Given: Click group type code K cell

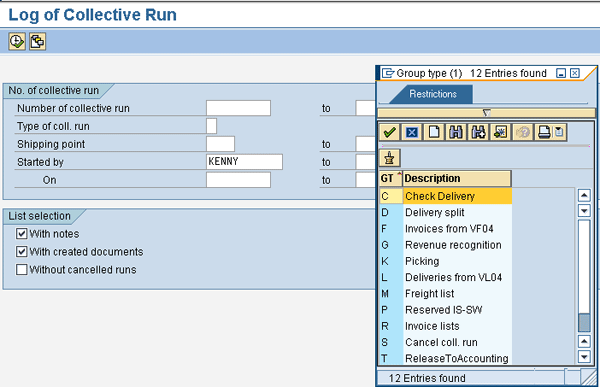Looking at the screenshot, I should (x=391, y=261).
